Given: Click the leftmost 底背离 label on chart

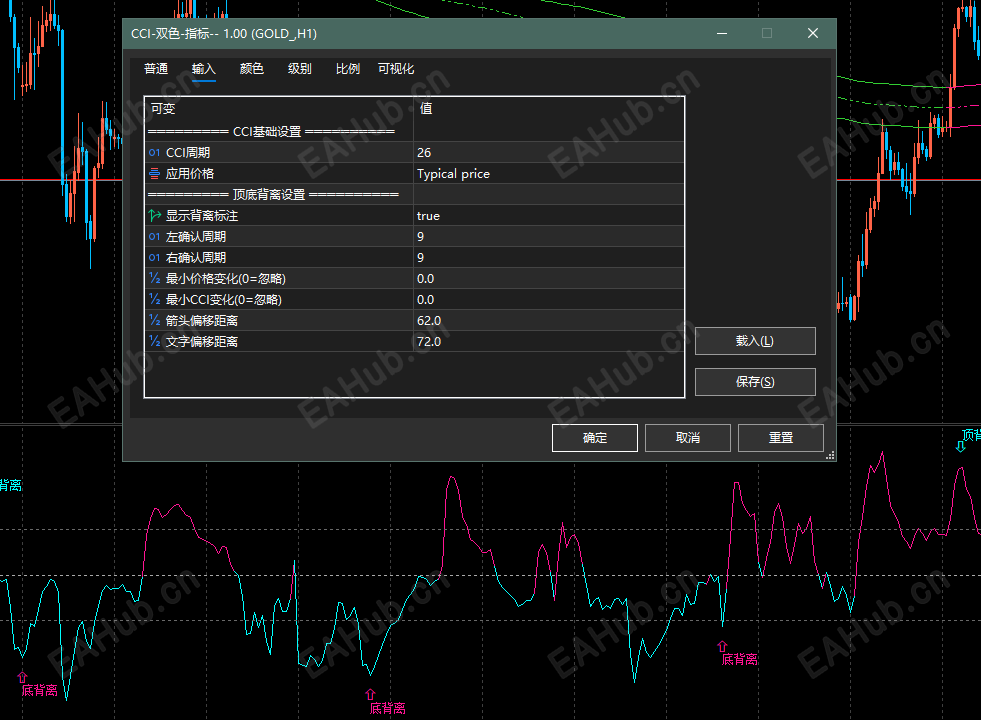Looking at the screenshot, I should click(39, 690).
